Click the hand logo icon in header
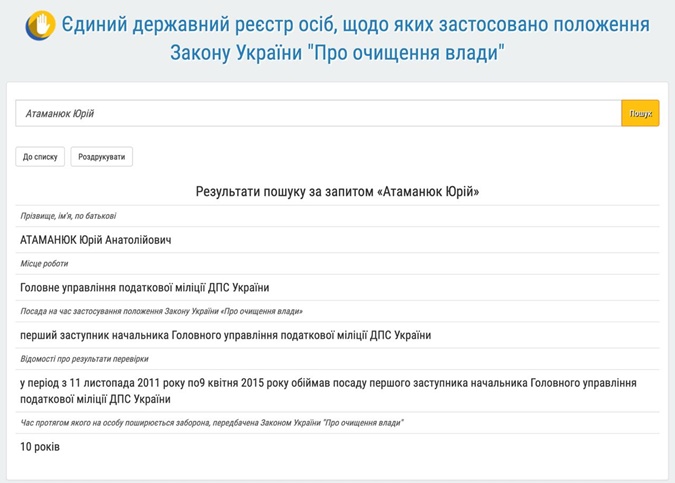The image size is (675, 483). pos(40,25)
